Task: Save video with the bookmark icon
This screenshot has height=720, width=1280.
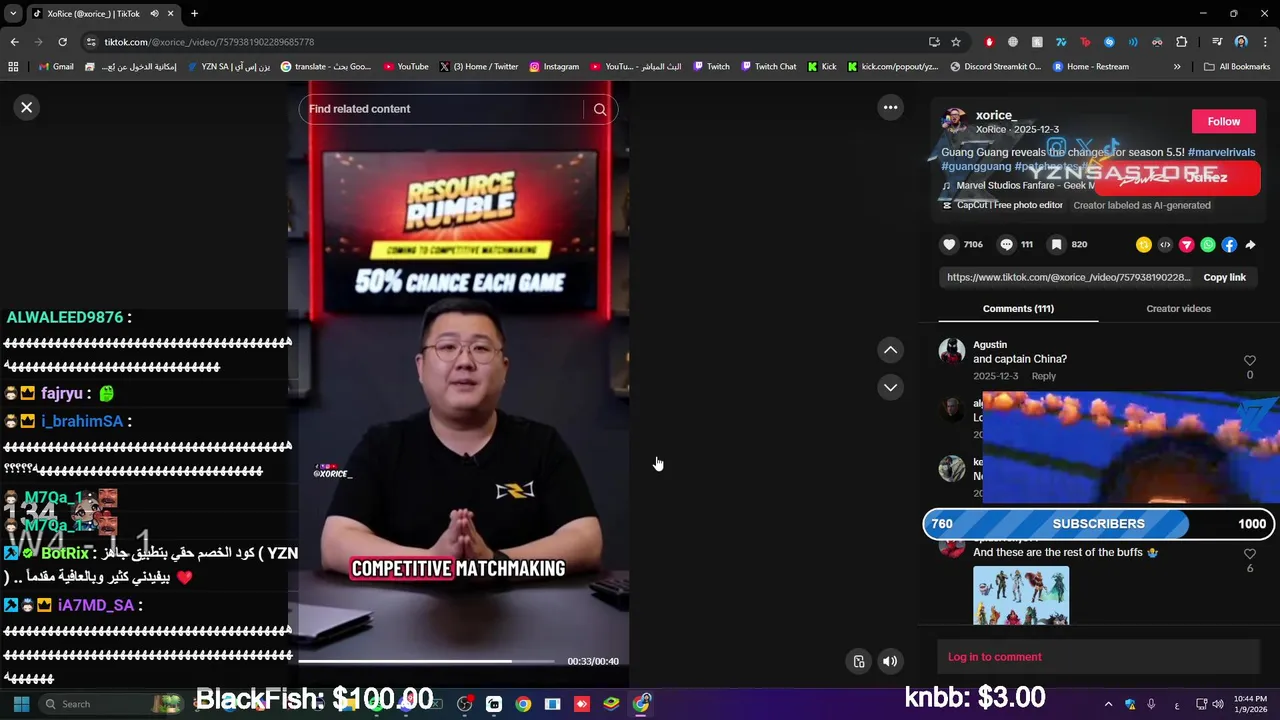Action: pos(1056,244)
